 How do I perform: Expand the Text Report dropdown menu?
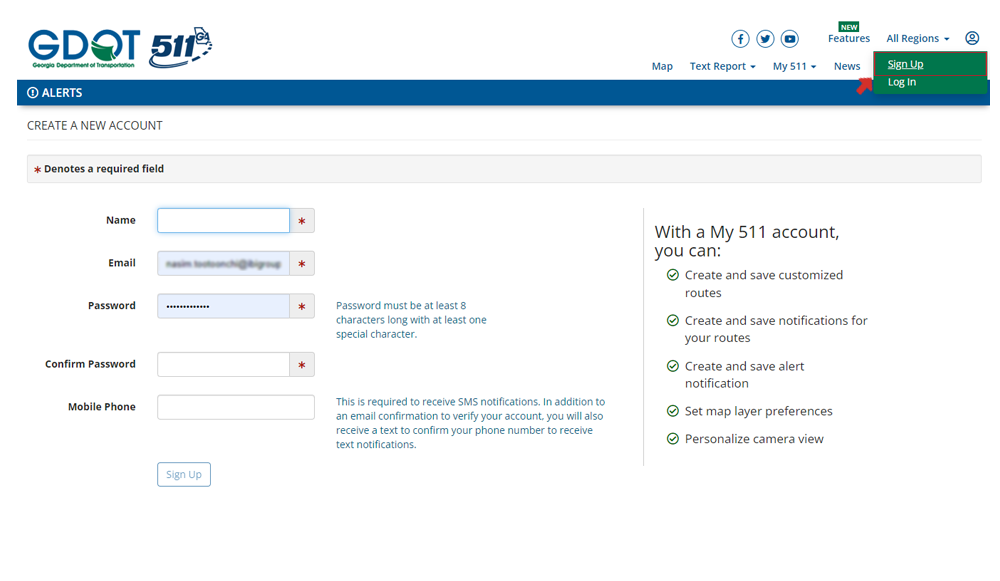(722, 66)
